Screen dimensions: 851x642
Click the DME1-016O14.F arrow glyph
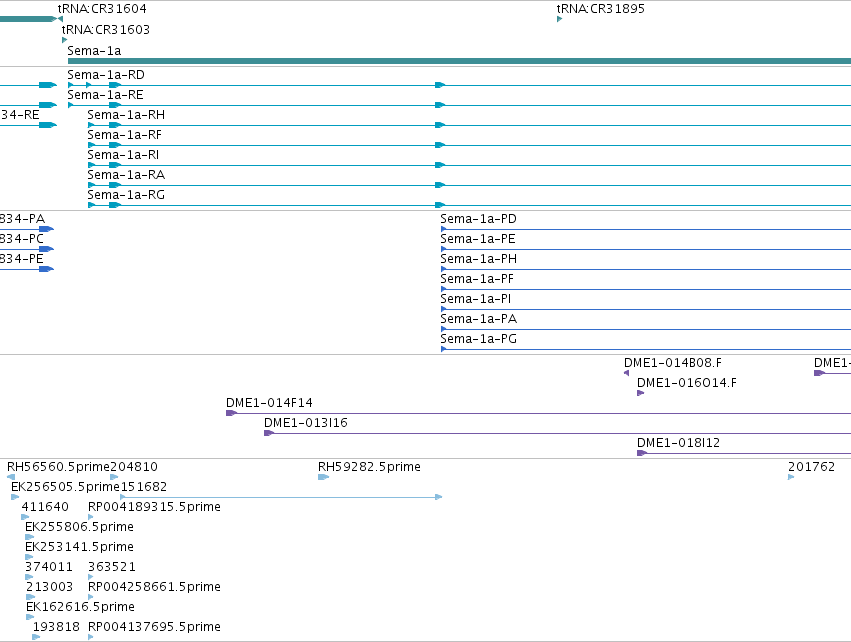click(x=640, y=393)
